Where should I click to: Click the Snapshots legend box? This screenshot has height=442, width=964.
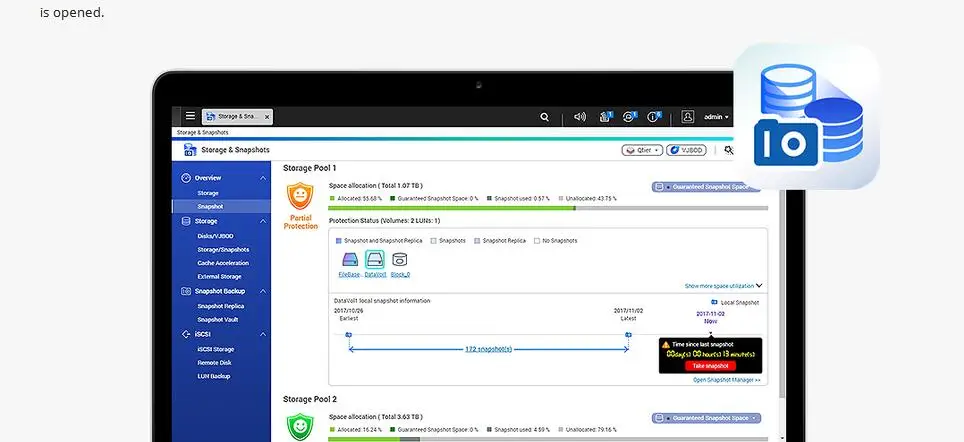coord(433,241)
